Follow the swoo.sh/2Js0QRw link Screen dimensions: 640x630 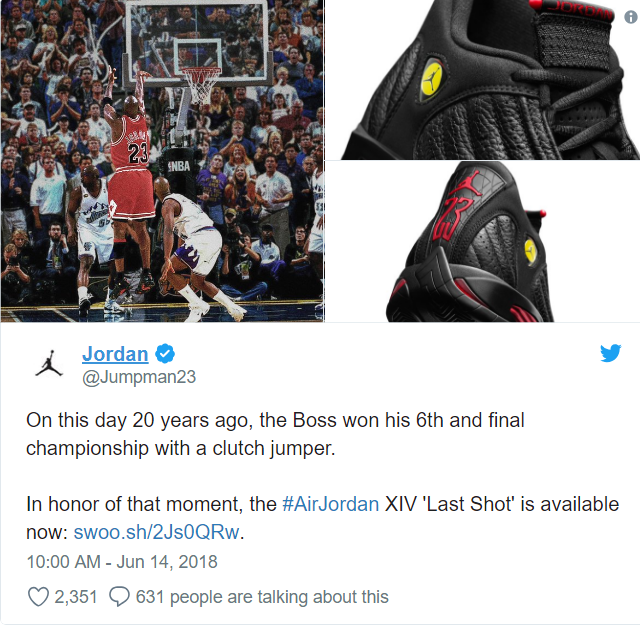click(x=156, y=532)
